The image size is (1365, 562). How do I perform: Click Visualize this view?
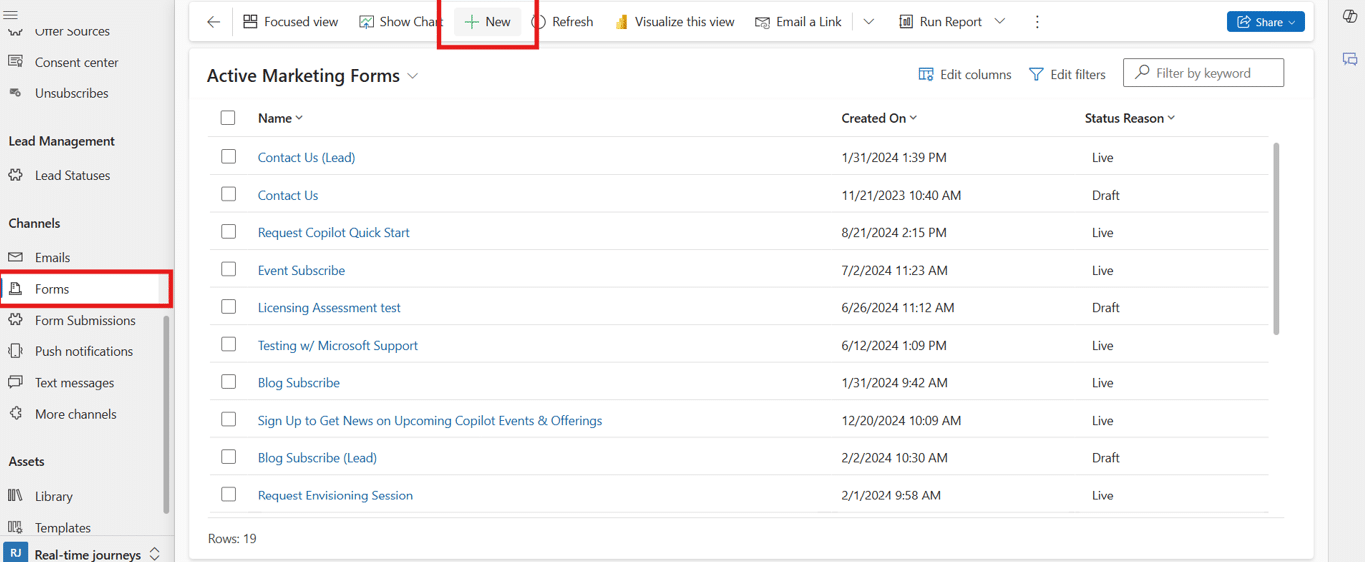coord(674,22)
